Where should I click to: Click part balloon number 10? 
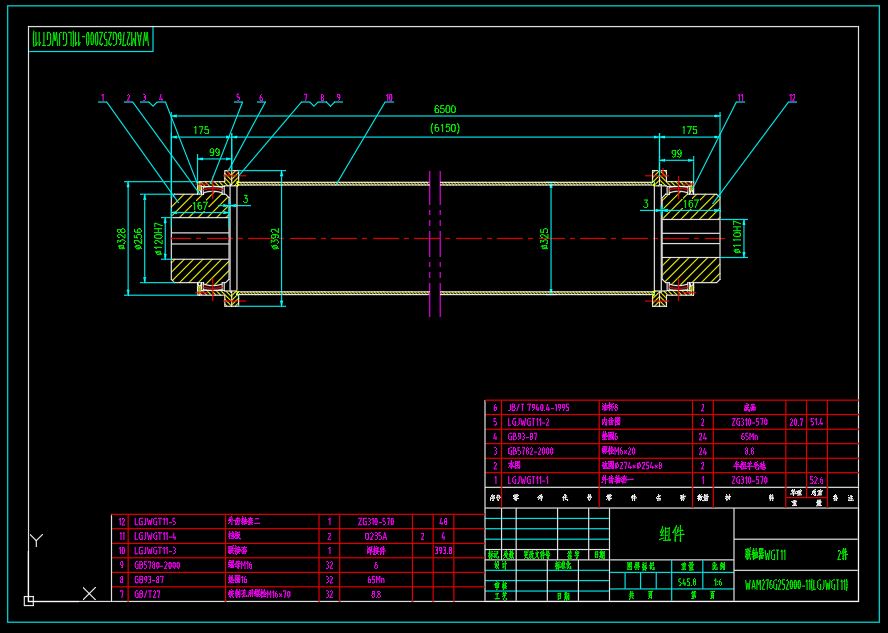tap(389, 98)
